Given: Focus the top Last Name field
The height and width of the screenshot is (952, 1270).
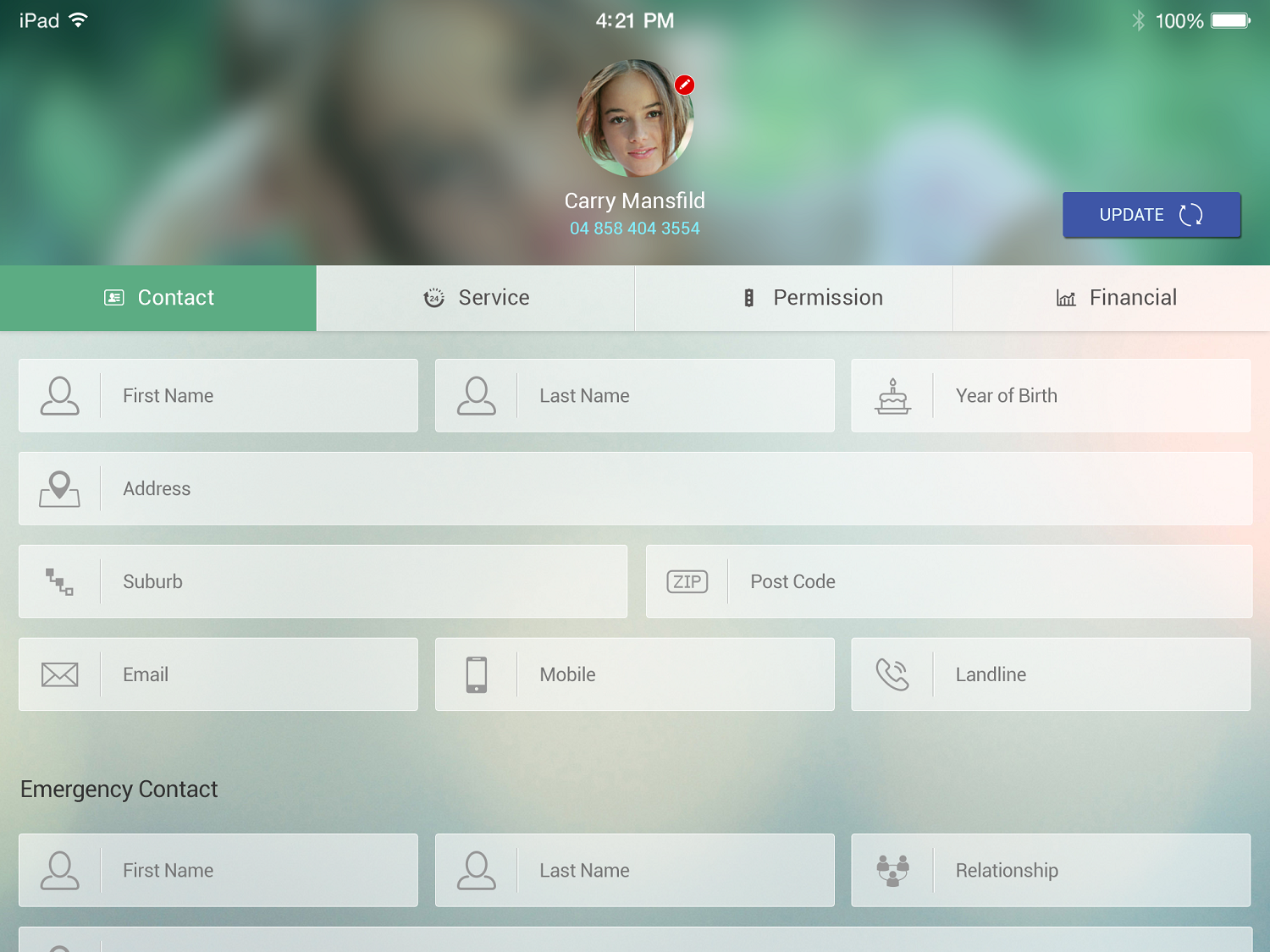Looking at the screenshot, I should pos(635,396).
